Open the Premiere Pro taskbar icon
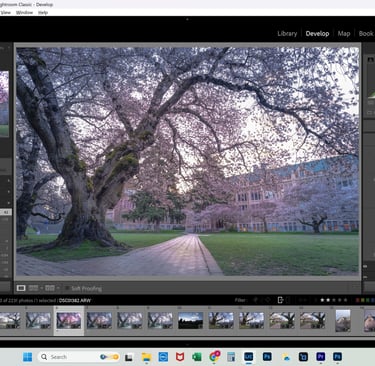375x366 pixels. pos(320,357)
